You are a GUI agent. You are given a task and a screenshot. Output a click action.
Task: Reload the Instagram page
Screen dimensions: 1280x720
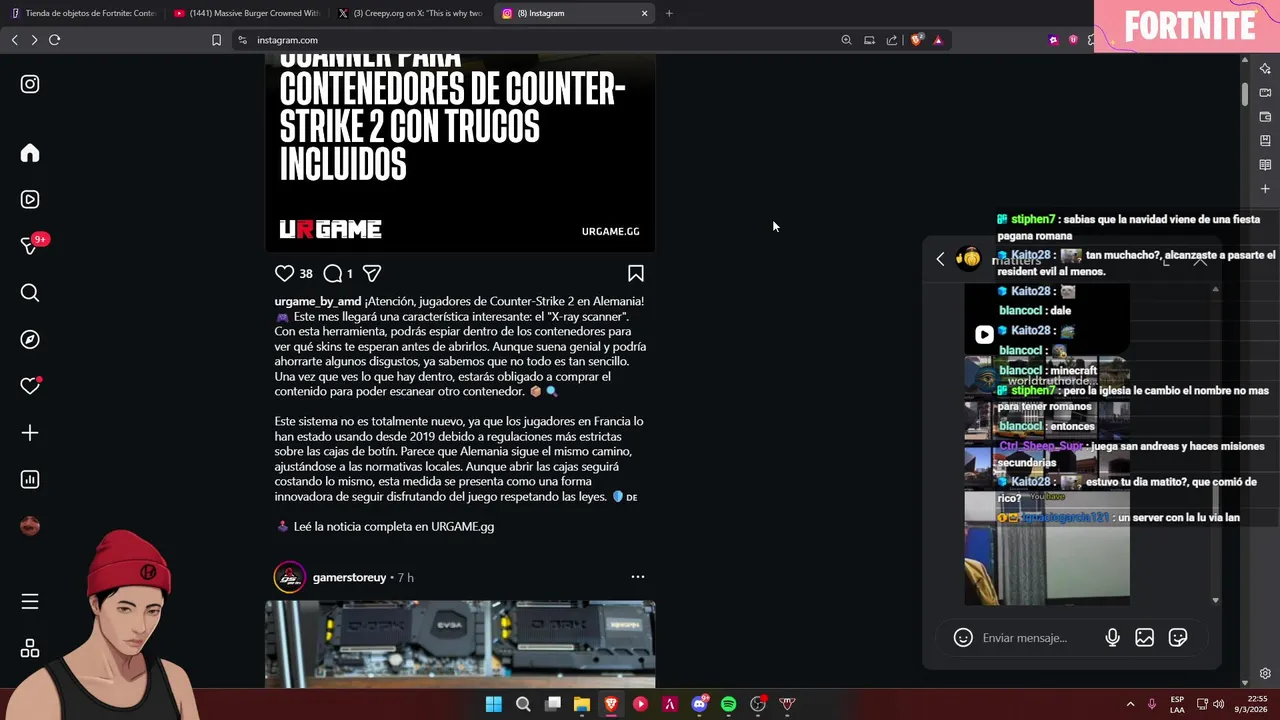coord(55,40)
